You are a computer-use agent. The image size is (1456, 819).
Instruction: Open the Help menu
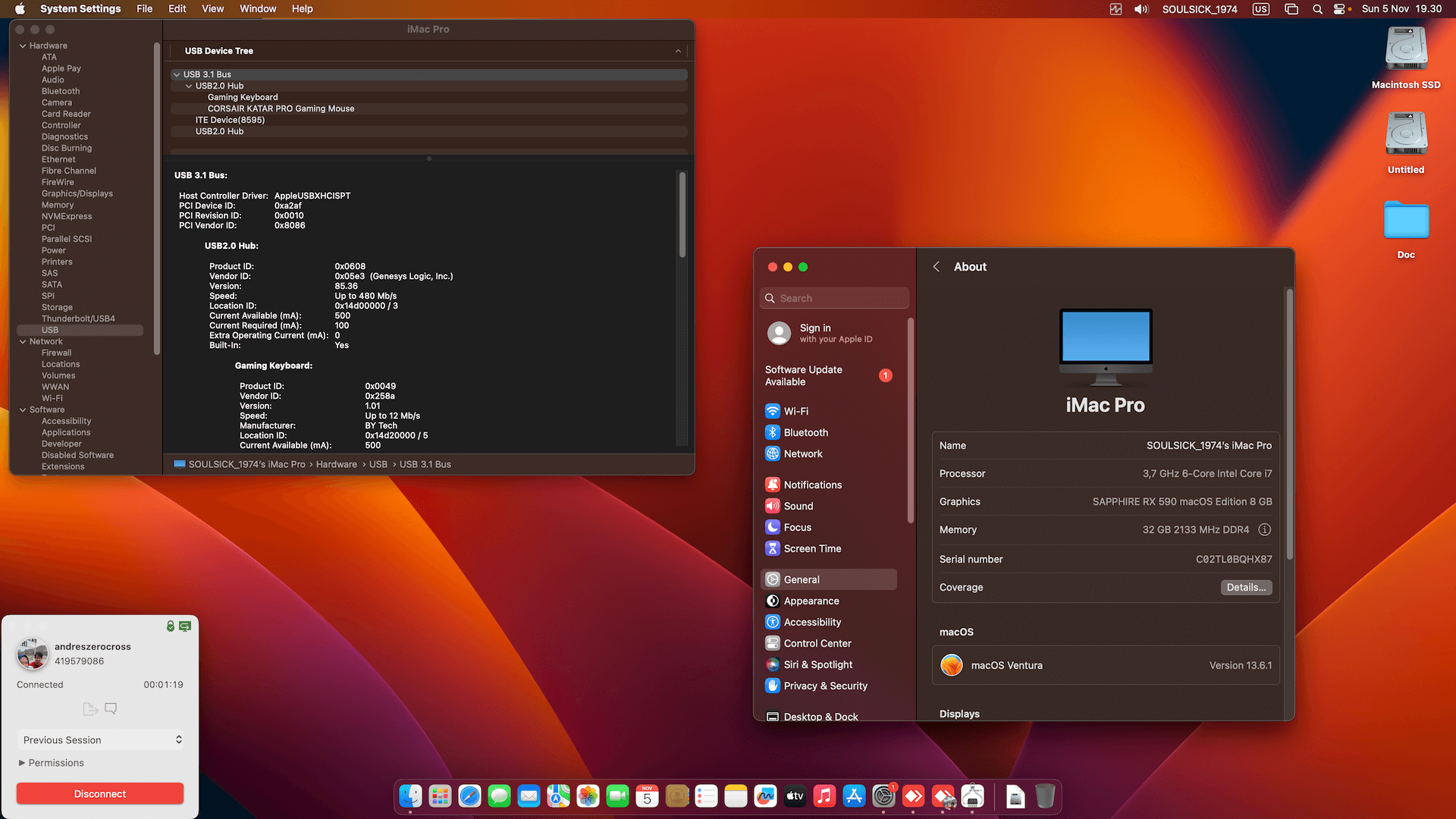tap(302, 8)
